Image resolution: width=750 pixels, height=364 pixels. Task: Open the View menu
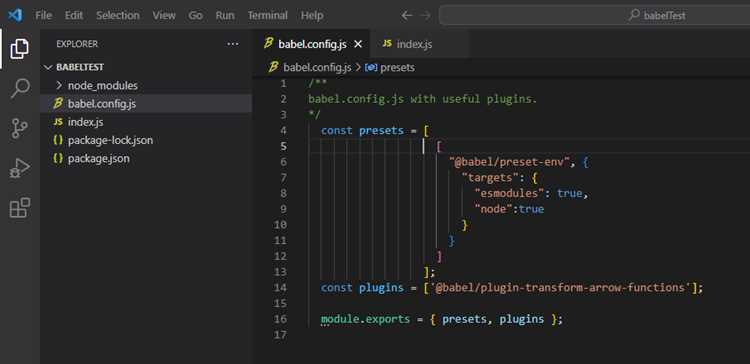164,15
